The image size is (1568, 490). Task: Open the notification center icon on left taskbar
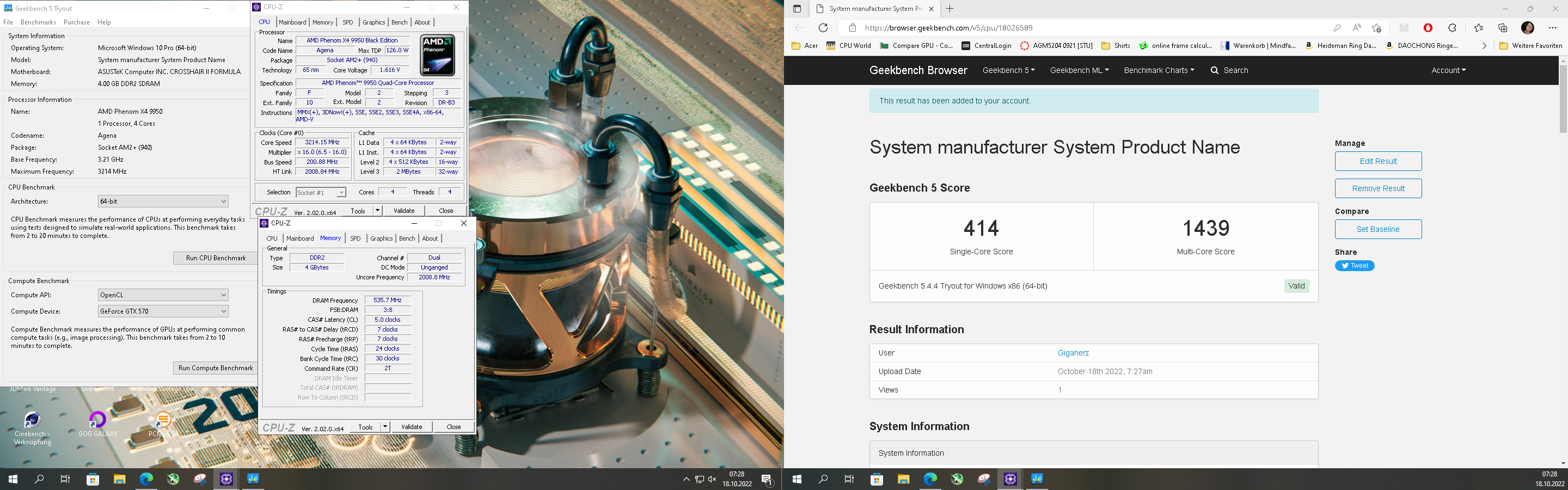point(768,479)
